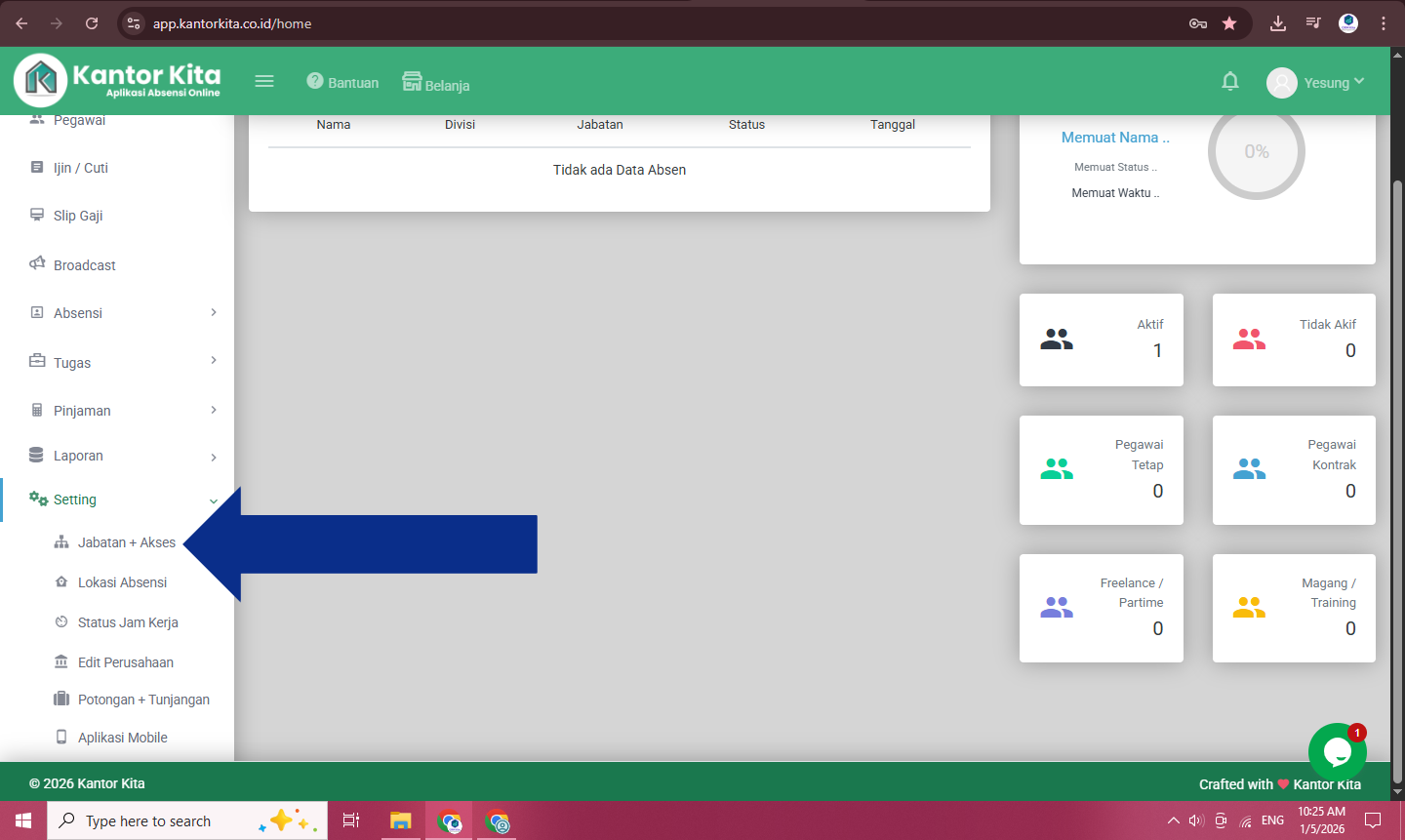Open the notification bell
1405x840 pixels.
pyautogui.click(x=1230, y=82)
